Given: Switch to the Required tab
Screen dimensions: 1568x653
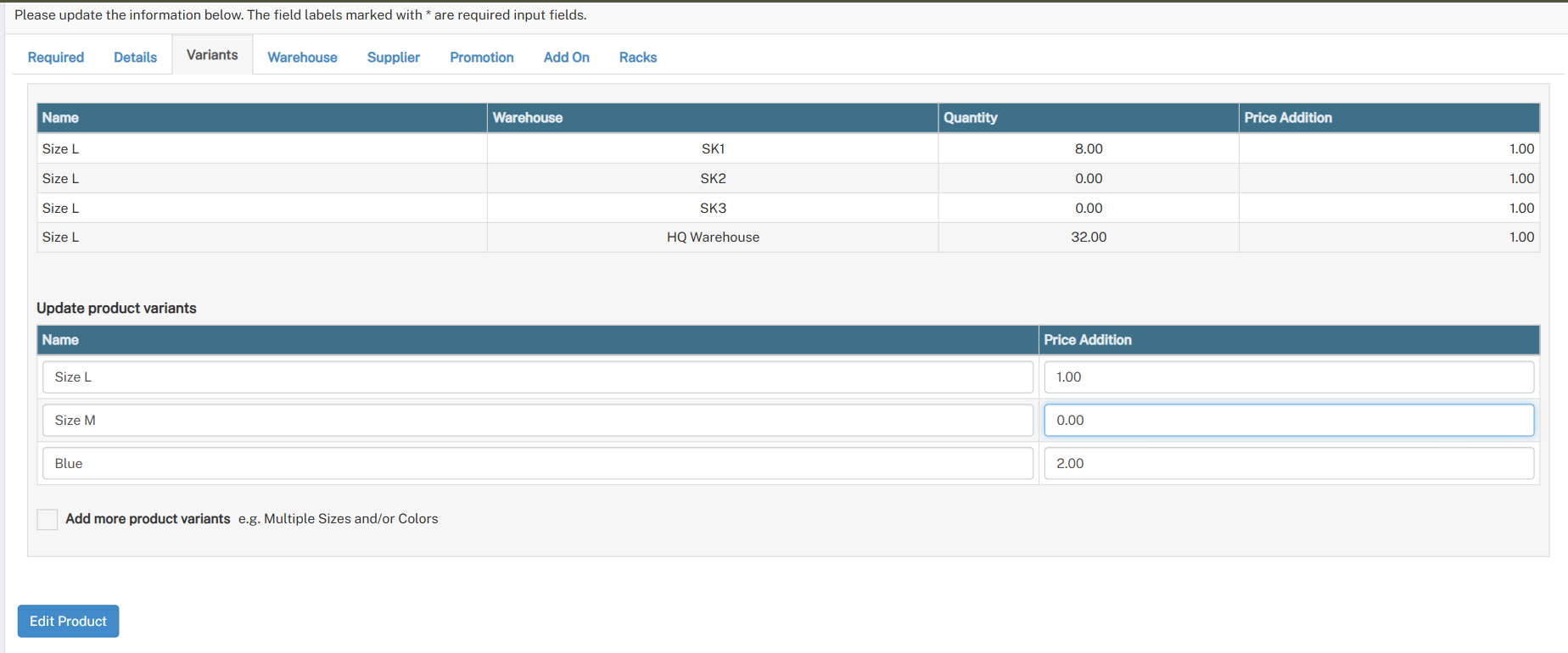Looking at the screenshot, I should pyautogui.click(x=56, y=57).
